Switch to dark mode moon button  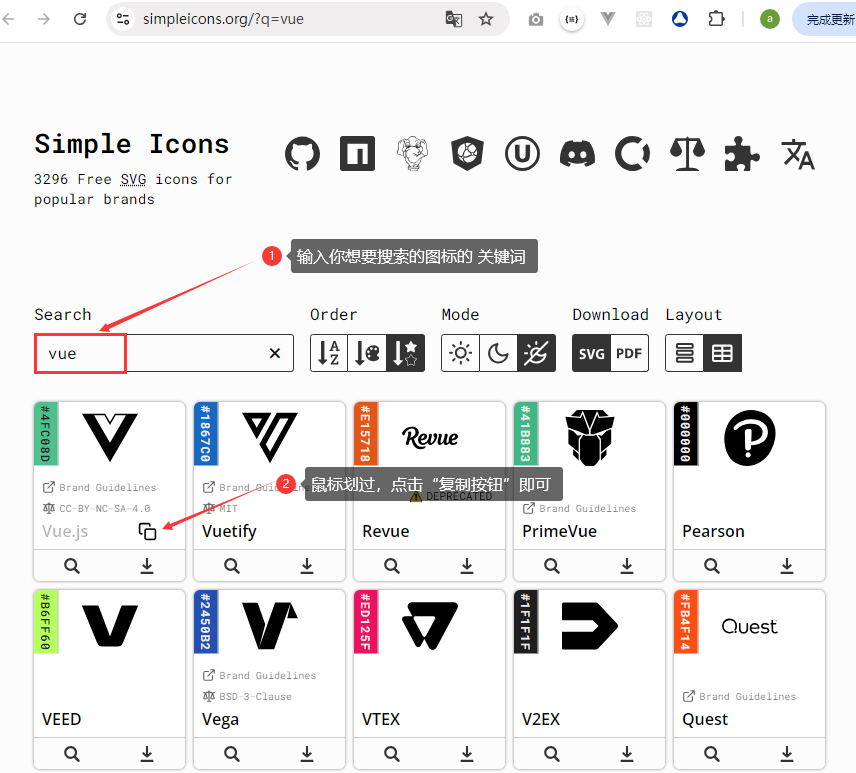[498, 353]
